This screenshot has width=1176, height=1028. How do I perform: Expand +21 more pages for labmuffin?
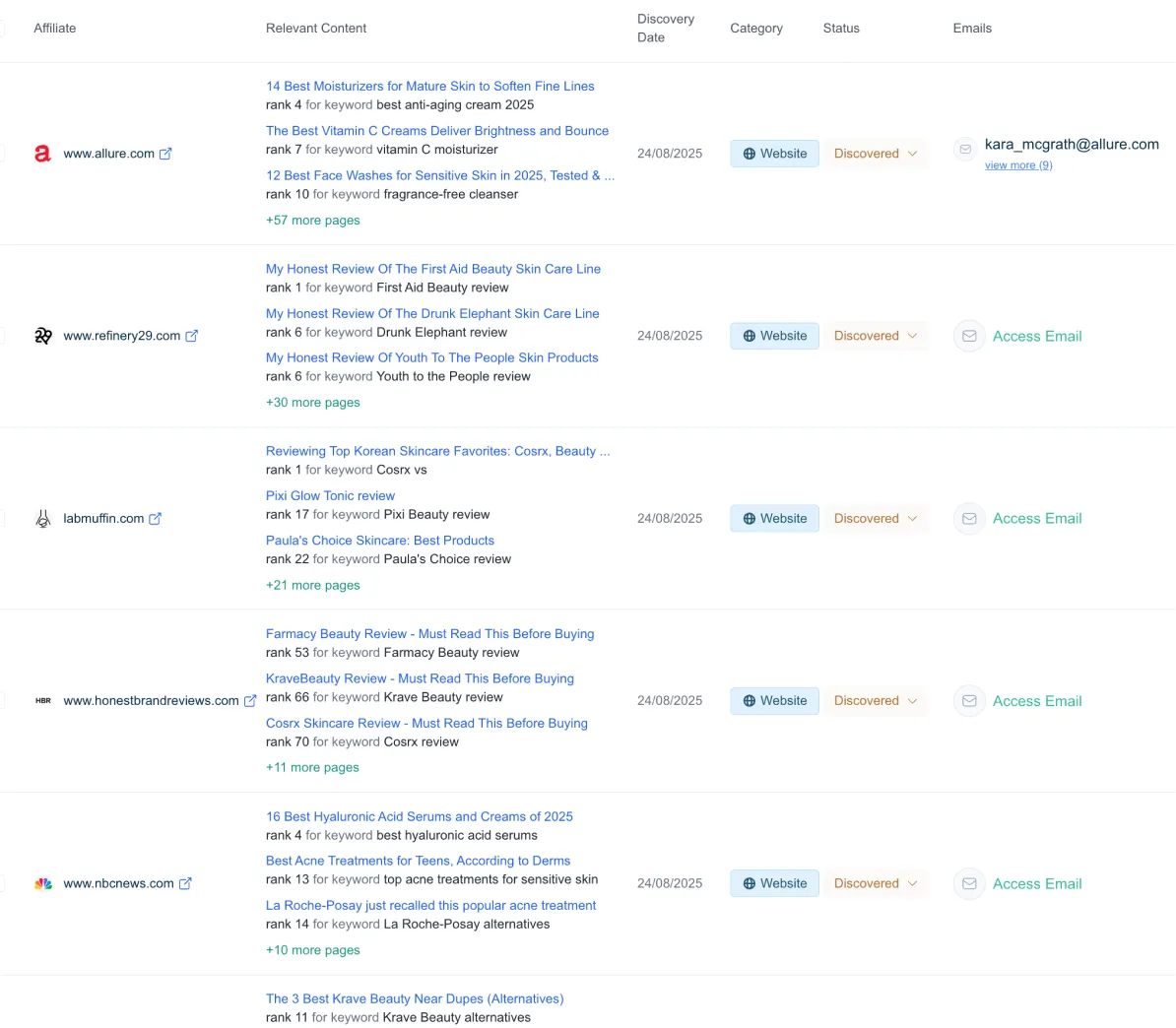click(313, 585)
